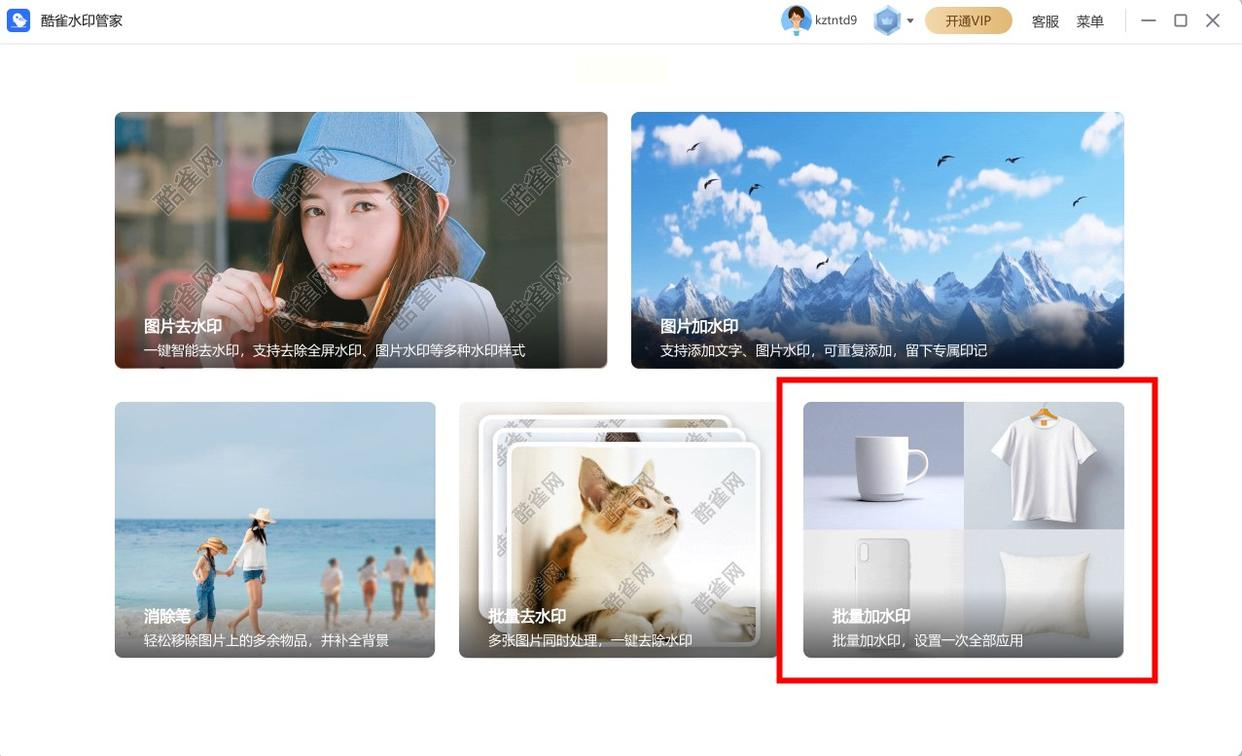Open the 图片去水印 feature card
Viewport: 1242px width, 756px height.
click(361, 240)
